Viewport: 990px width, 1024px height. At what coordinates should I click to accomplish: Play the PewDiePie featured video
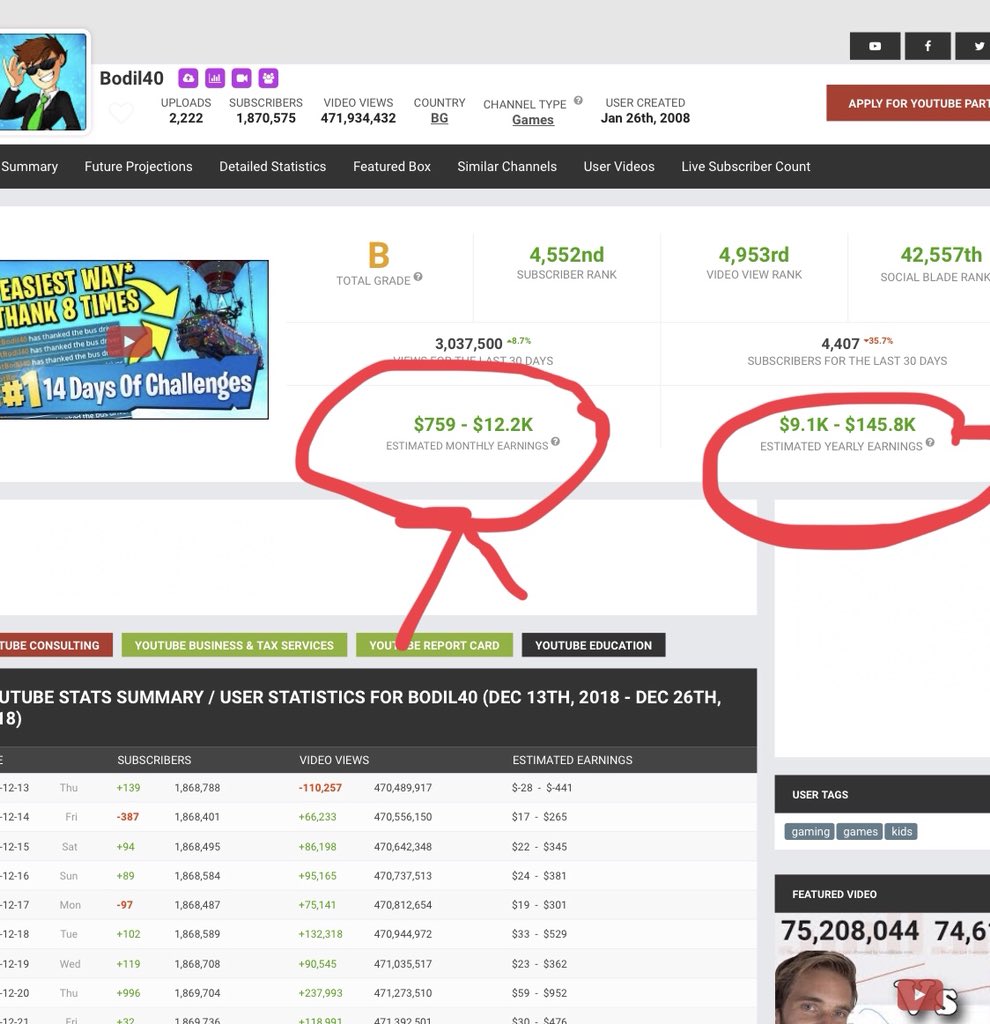pos(918,995)
